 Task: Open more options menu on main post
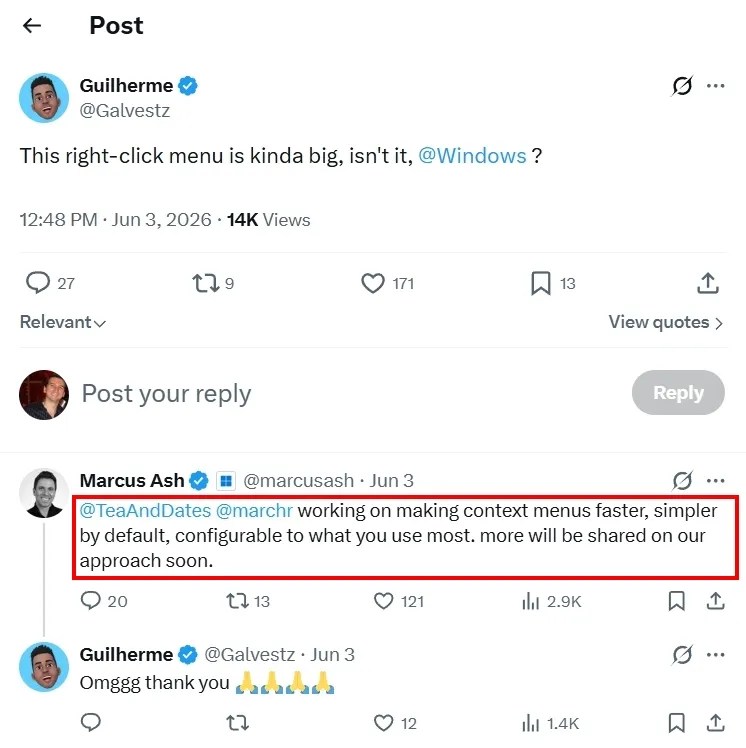(x=715, y=86)
